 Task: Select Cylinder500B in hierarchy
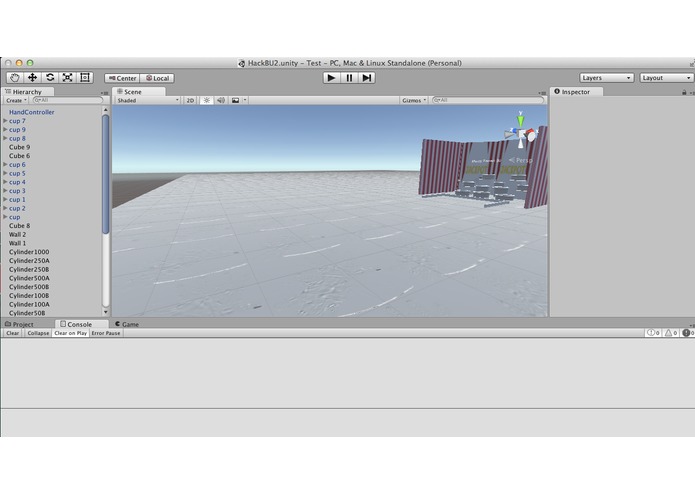click(29, 287)
